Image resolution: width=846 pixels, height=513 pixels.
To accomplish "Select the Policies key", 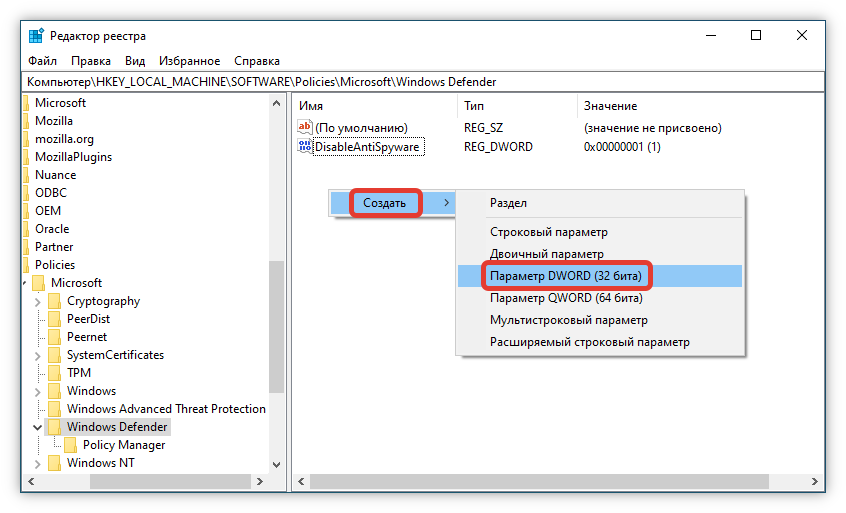I will 55,265.
